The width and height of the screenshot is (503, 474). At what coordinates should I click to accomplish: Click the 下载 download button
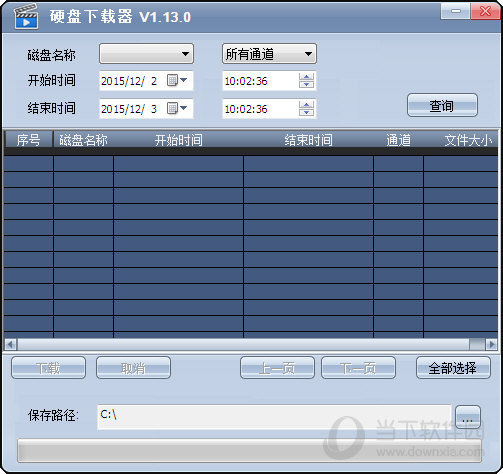[x=48, y=368]
